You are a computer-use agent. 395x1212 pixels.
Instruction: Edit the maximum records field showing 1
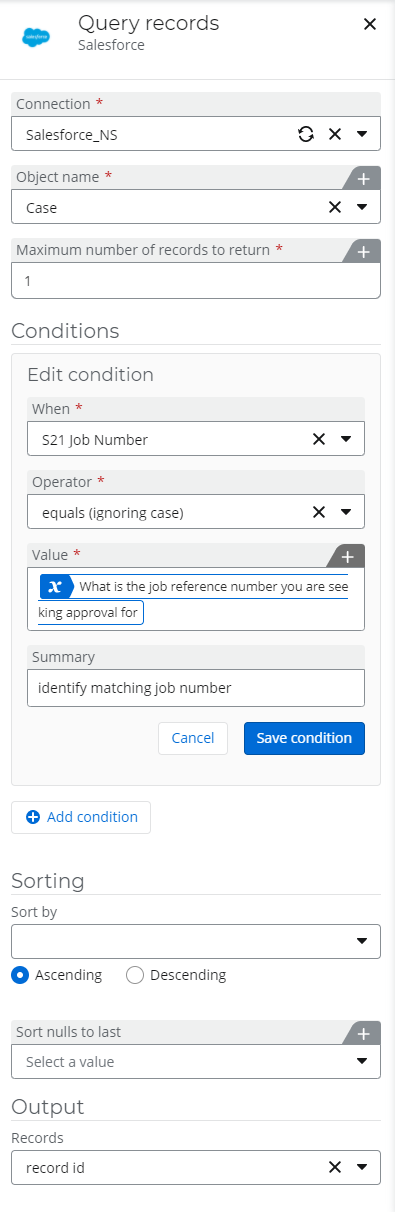[x=196, y=281]
